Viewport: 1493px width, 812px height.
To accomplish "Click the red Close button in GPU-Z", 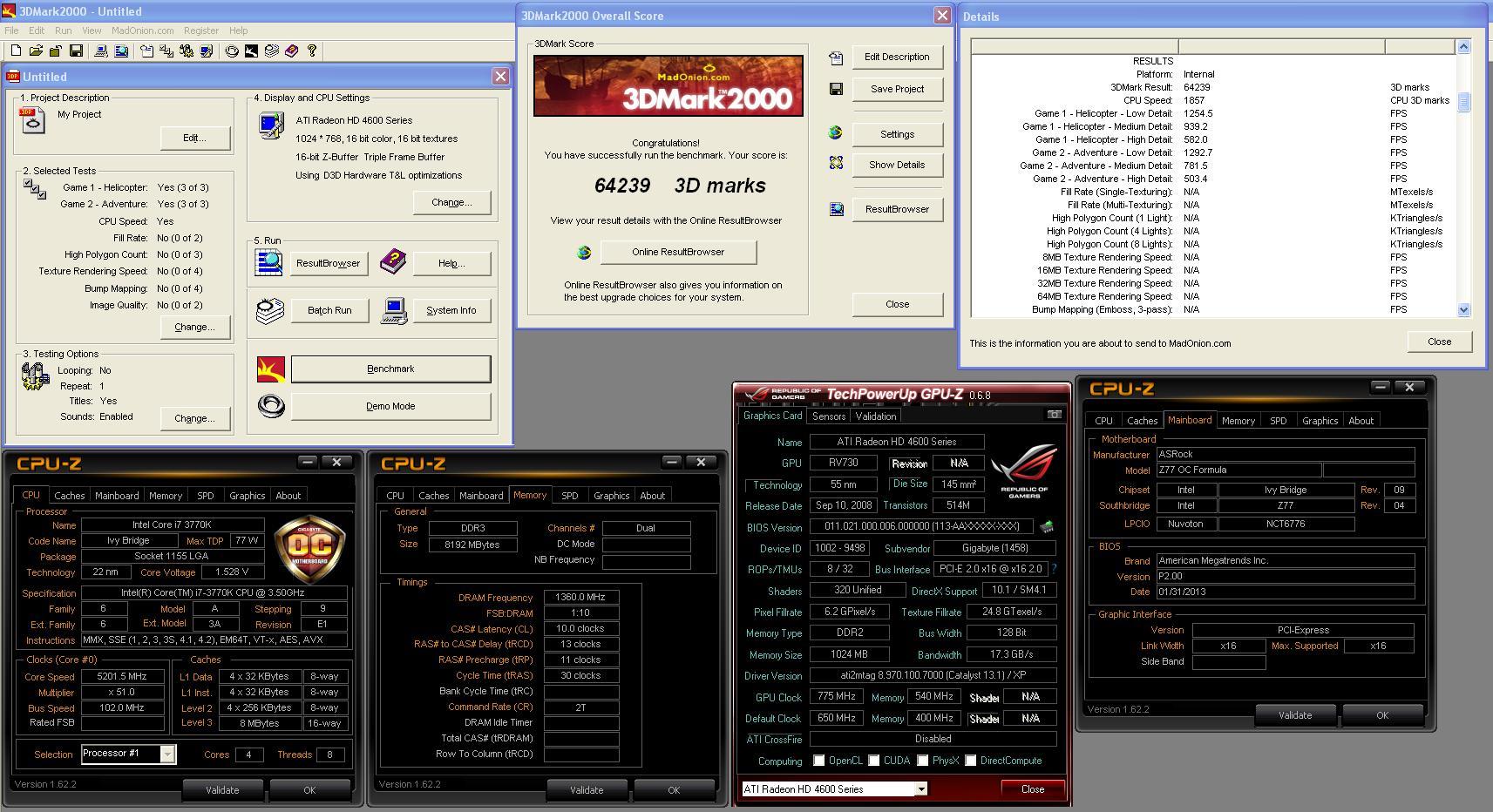I will tap(1033, 789).
